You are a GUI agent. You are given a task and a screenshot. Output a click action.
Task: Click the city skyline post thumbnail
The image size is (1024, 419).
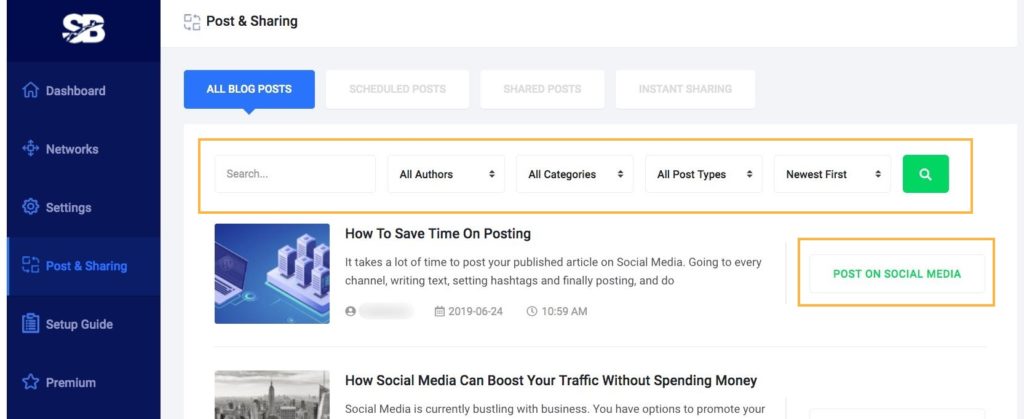coord(272,395)
